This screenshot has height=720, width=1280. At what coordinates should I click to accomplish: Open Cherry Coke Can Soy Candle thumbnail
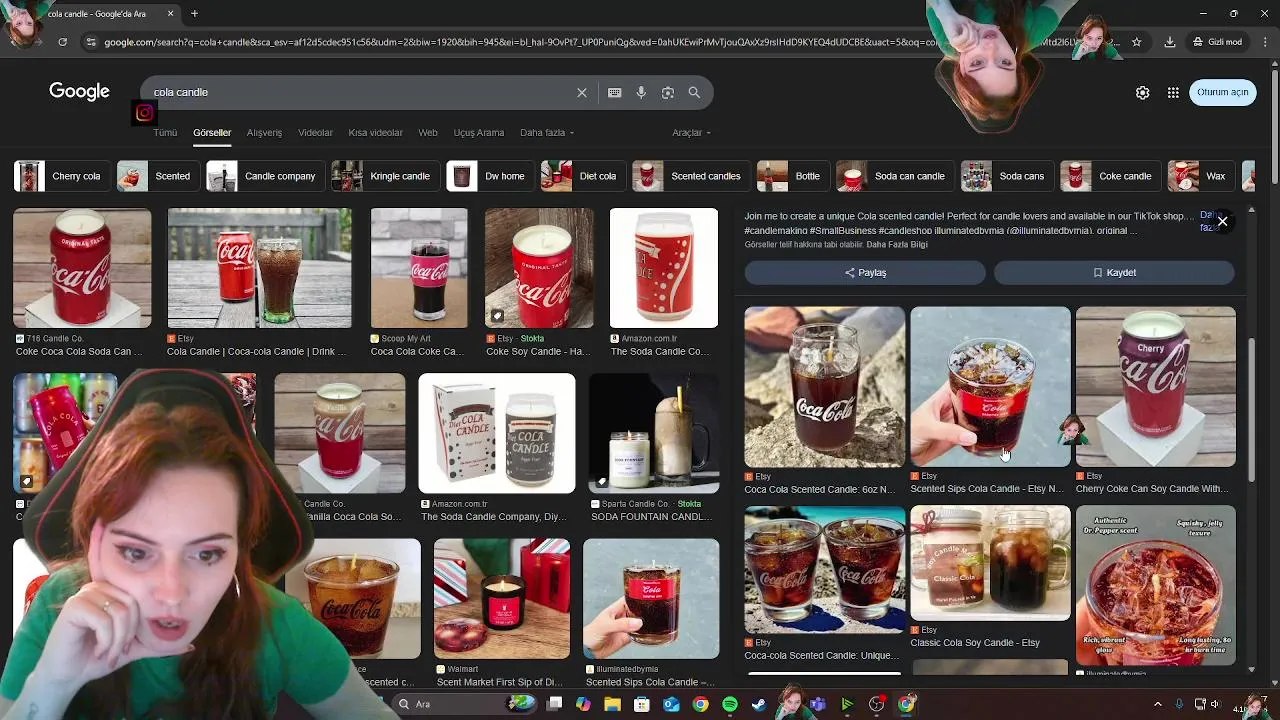(1156, 386)
